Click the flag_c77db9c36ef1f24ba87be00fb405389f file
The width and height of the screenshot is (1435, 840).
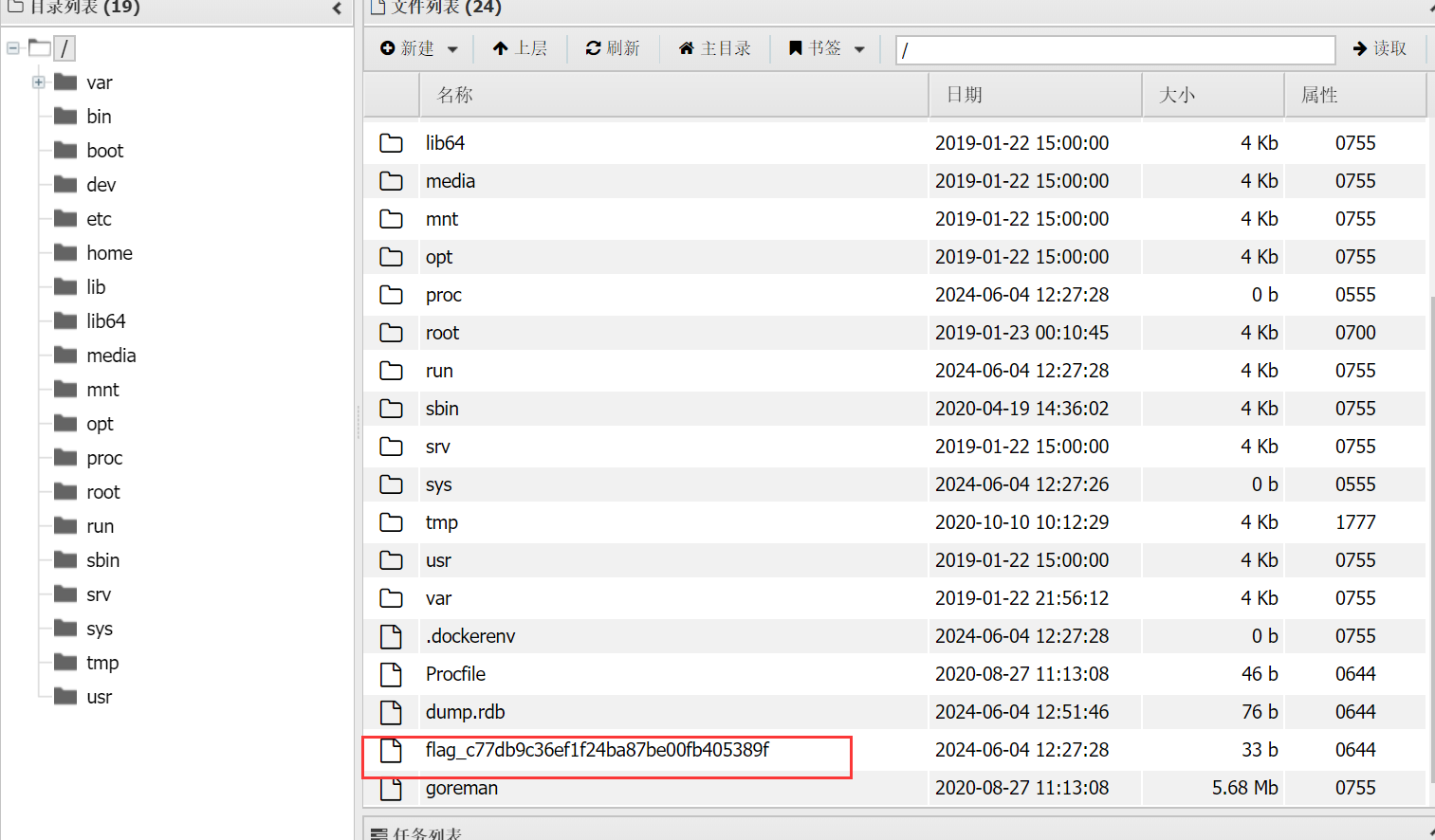pos(597,750)
